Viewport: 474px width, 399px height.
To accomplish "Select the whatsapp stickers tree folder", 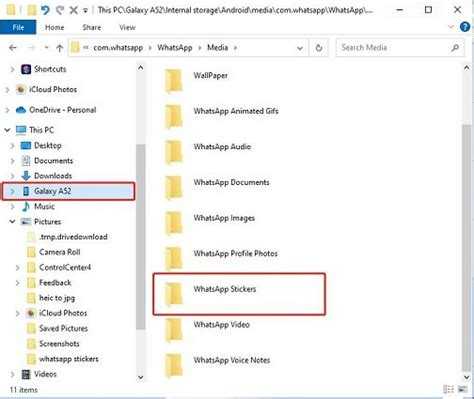I will click(69, 359).
